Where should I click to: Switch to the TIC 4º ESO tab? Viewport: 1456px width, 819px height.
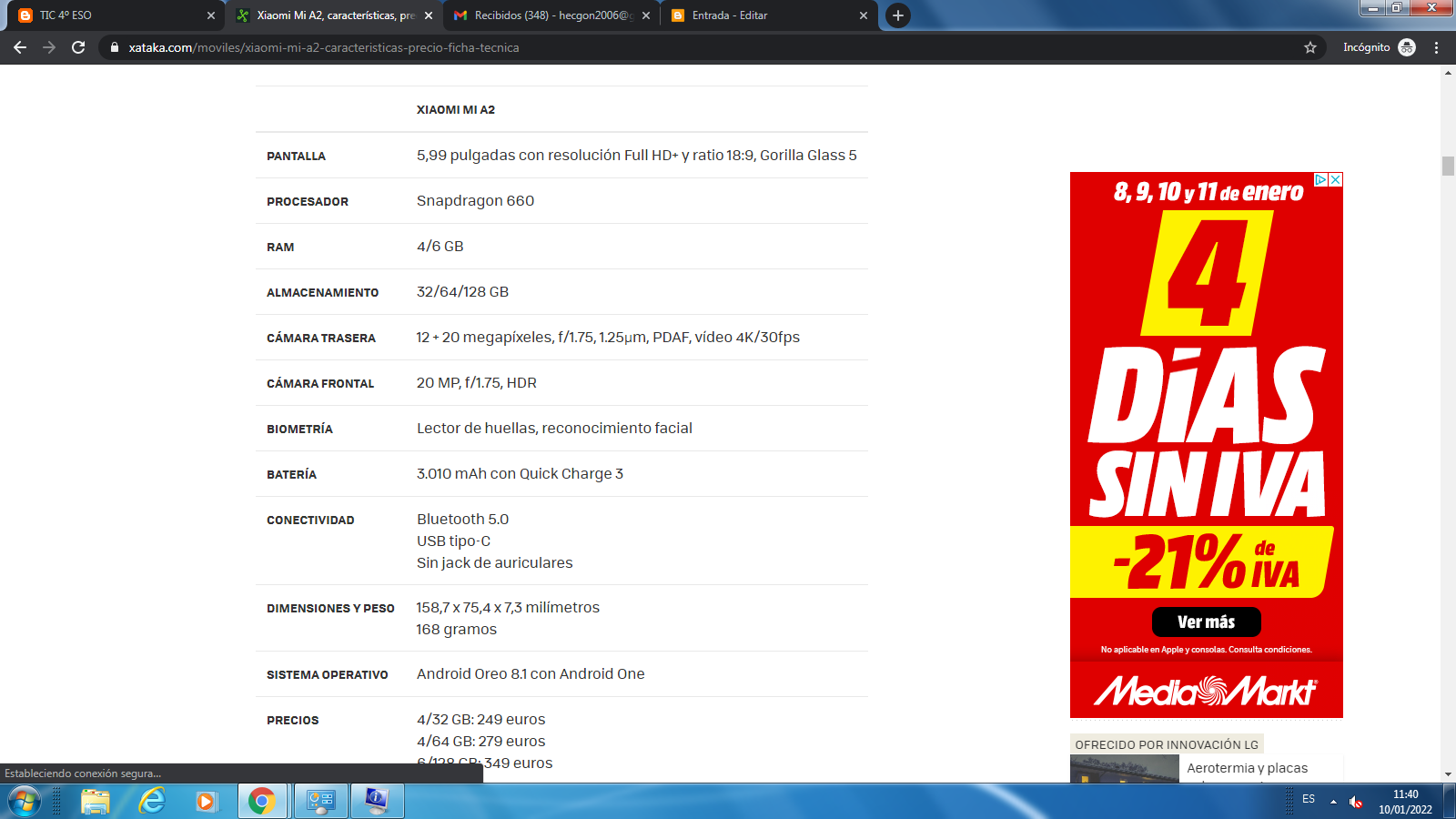(x=114, y=15)
